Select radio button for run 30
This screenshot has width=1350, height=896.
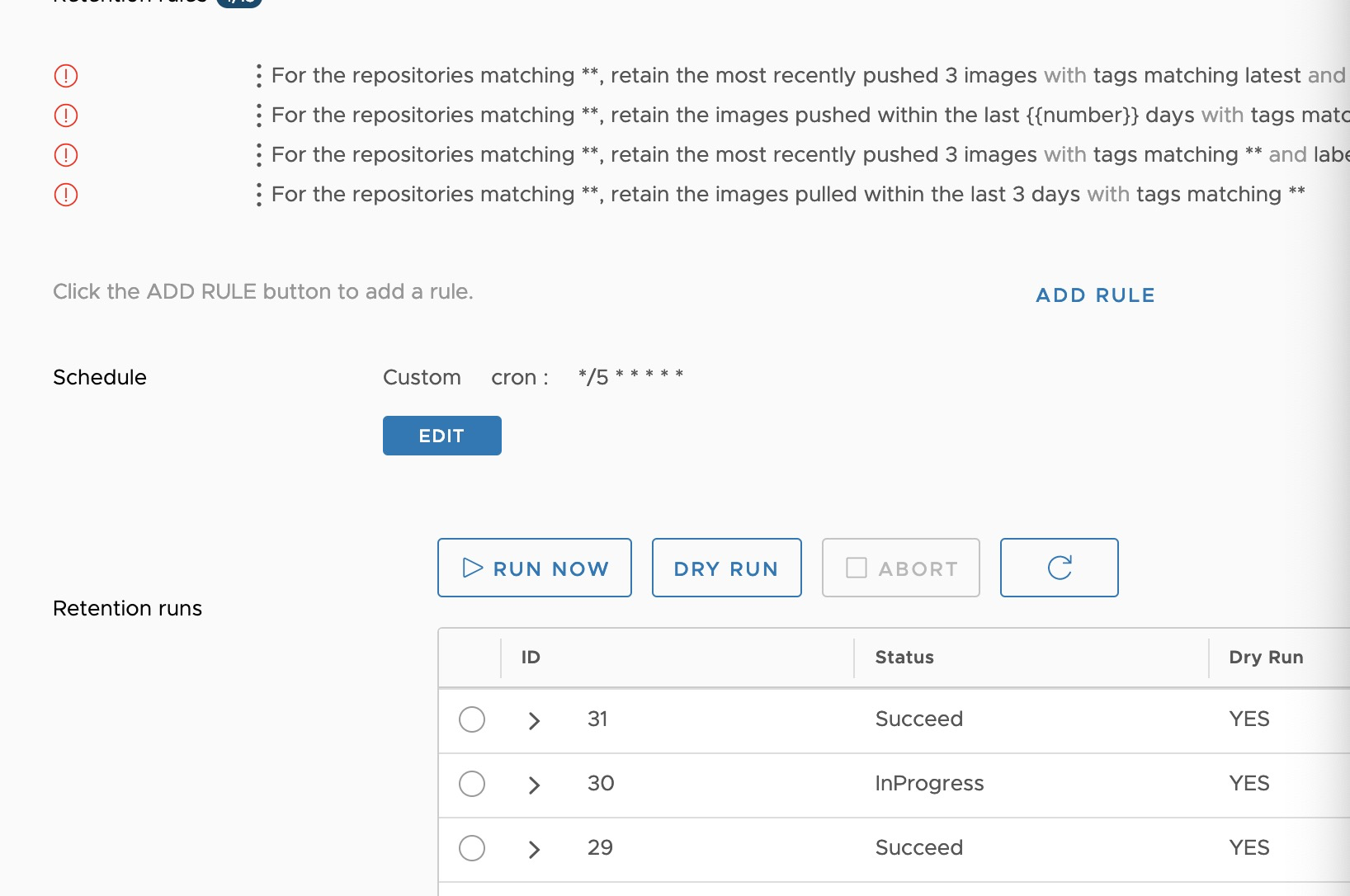(472, 785)
